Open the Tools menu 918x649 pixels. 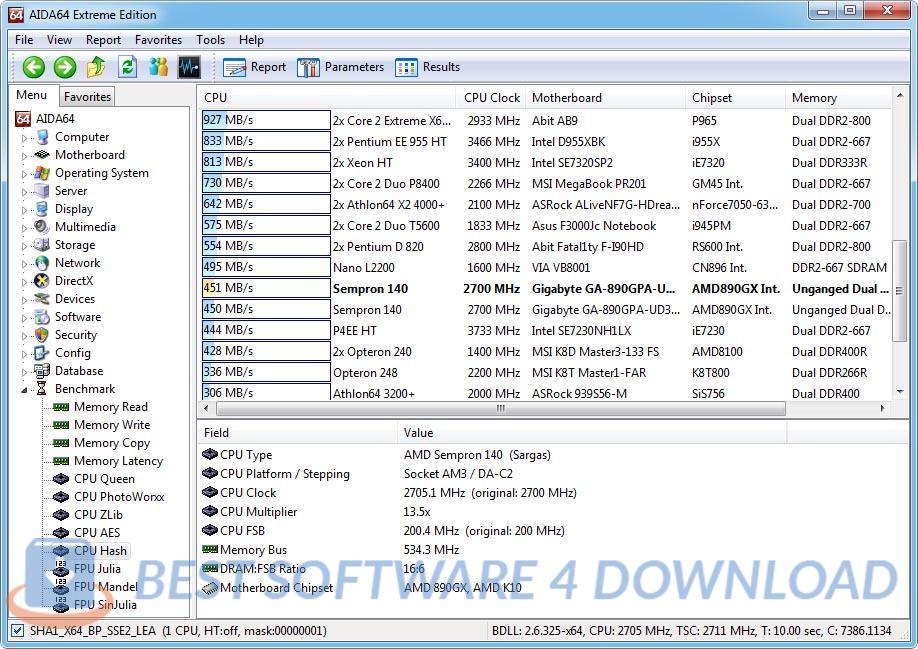(210, 40)
